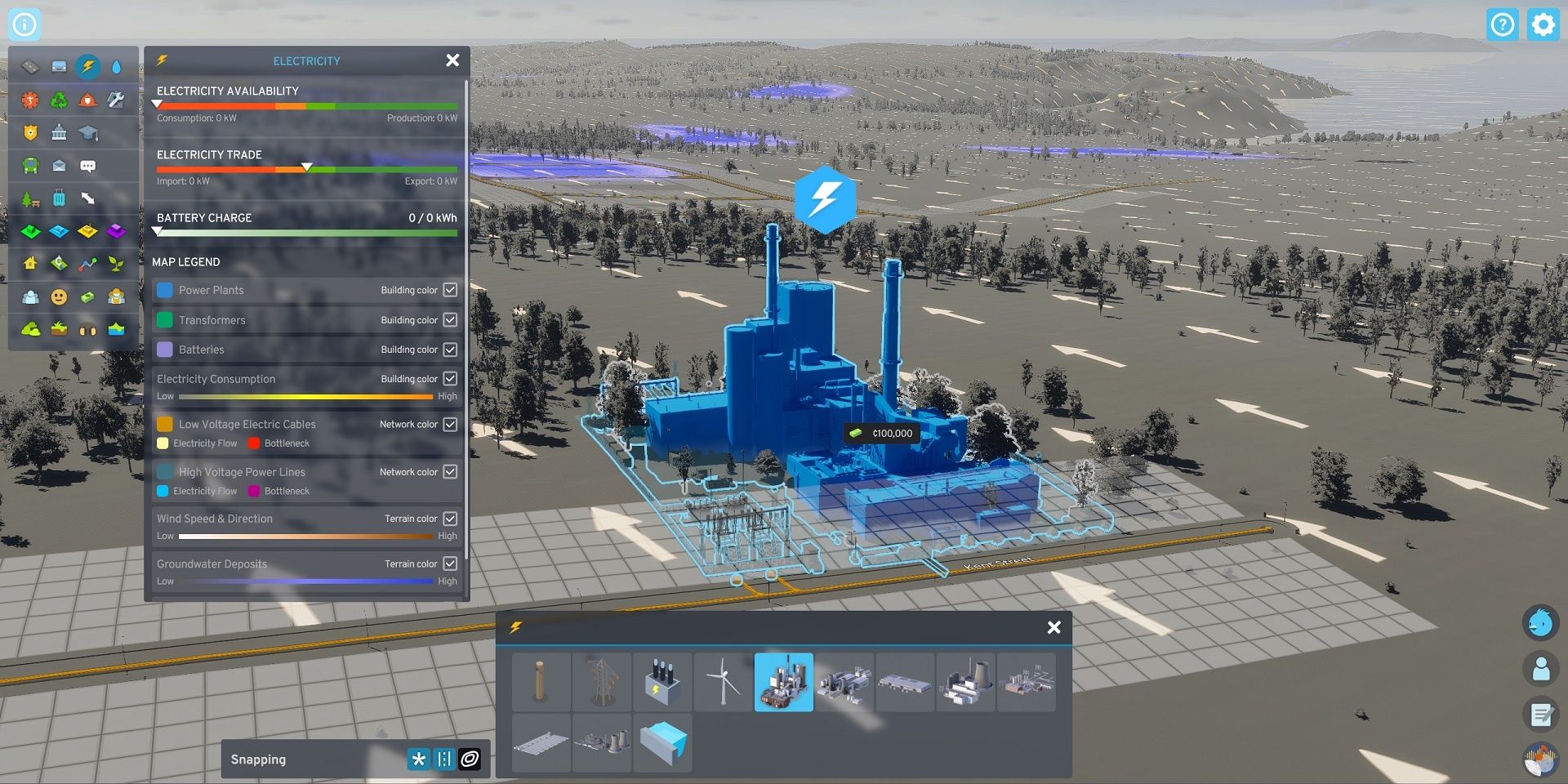Choose the wooden utility pole thumbnail

tap(541, 682)
